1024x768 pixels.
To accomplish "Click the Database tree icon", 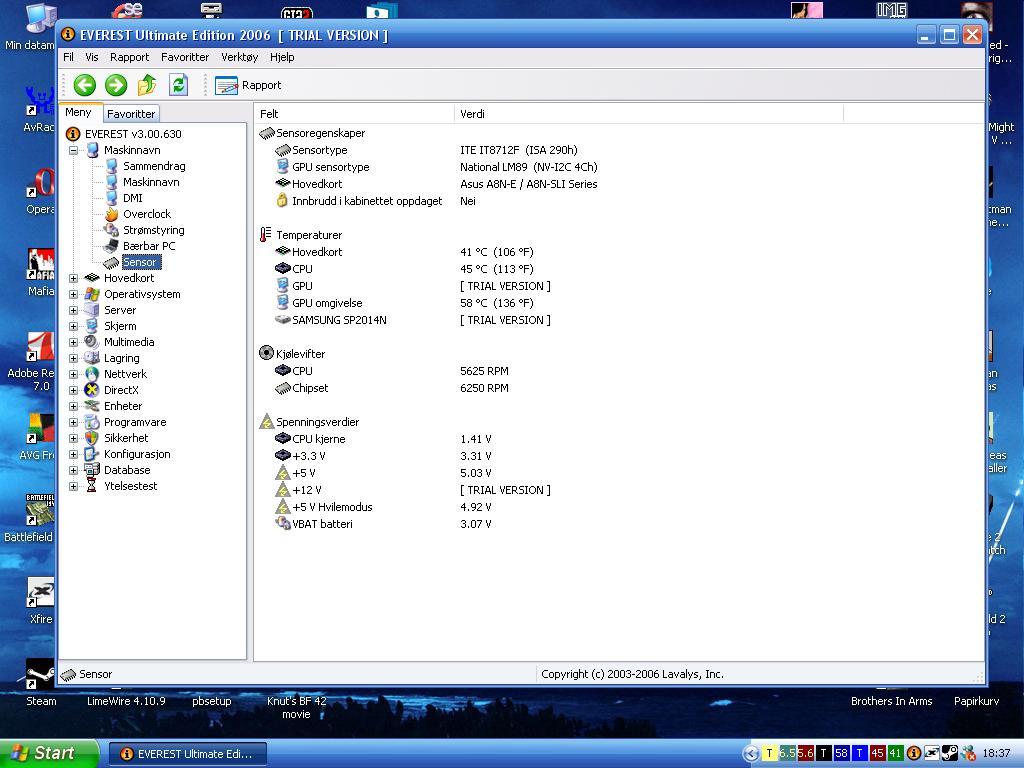I will click(92, 470).
